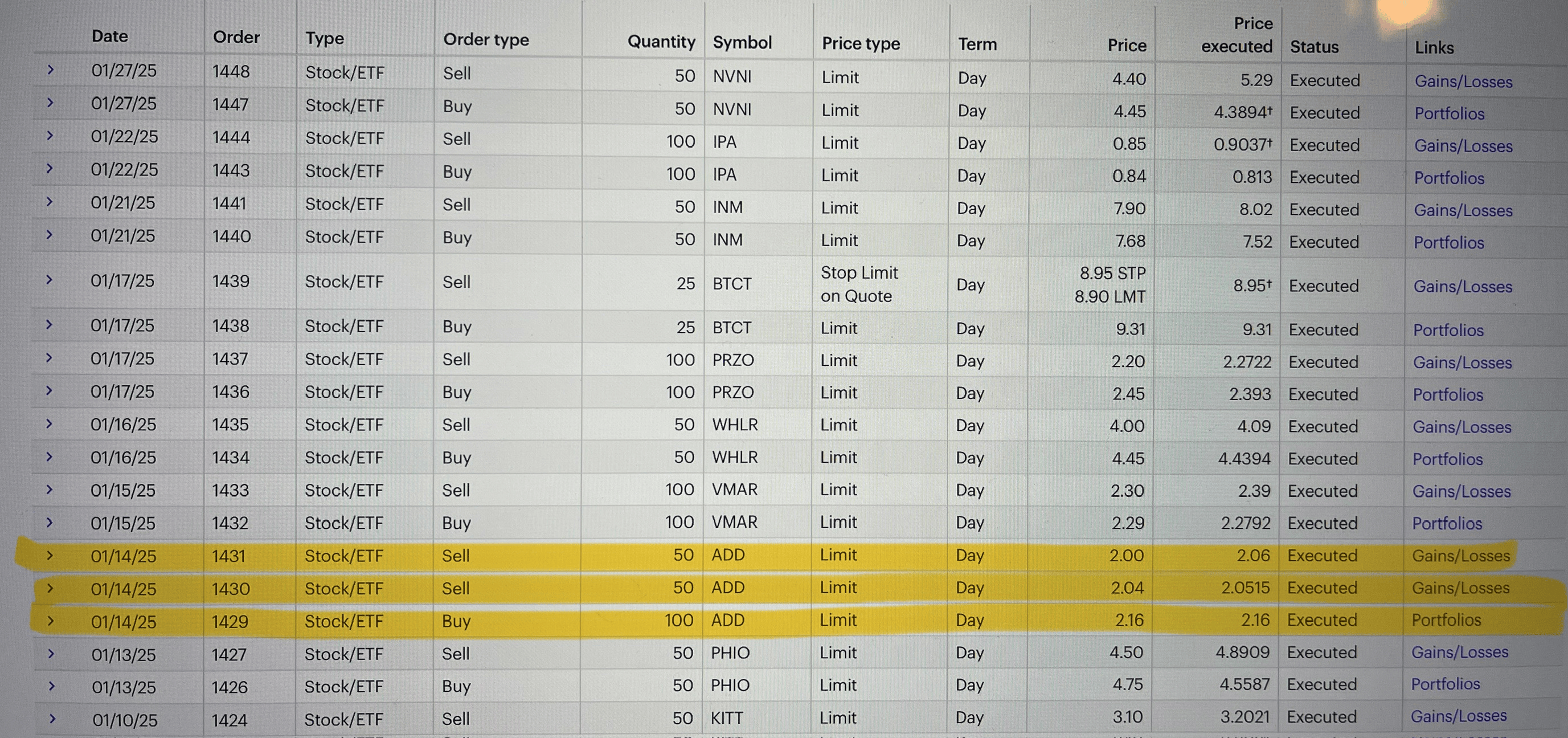Expand order 1429 ADD buy row
The image size is (1568, 738).
click(51, 621)
